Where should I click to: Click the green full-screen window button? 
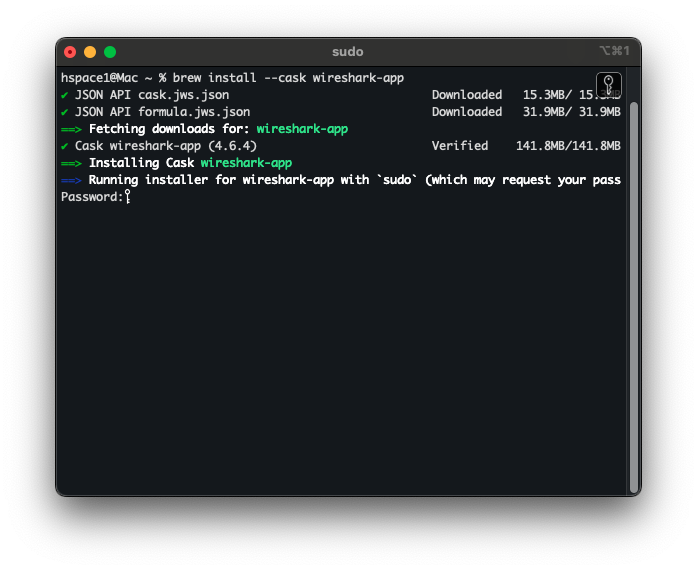click(x=110, y=52)
